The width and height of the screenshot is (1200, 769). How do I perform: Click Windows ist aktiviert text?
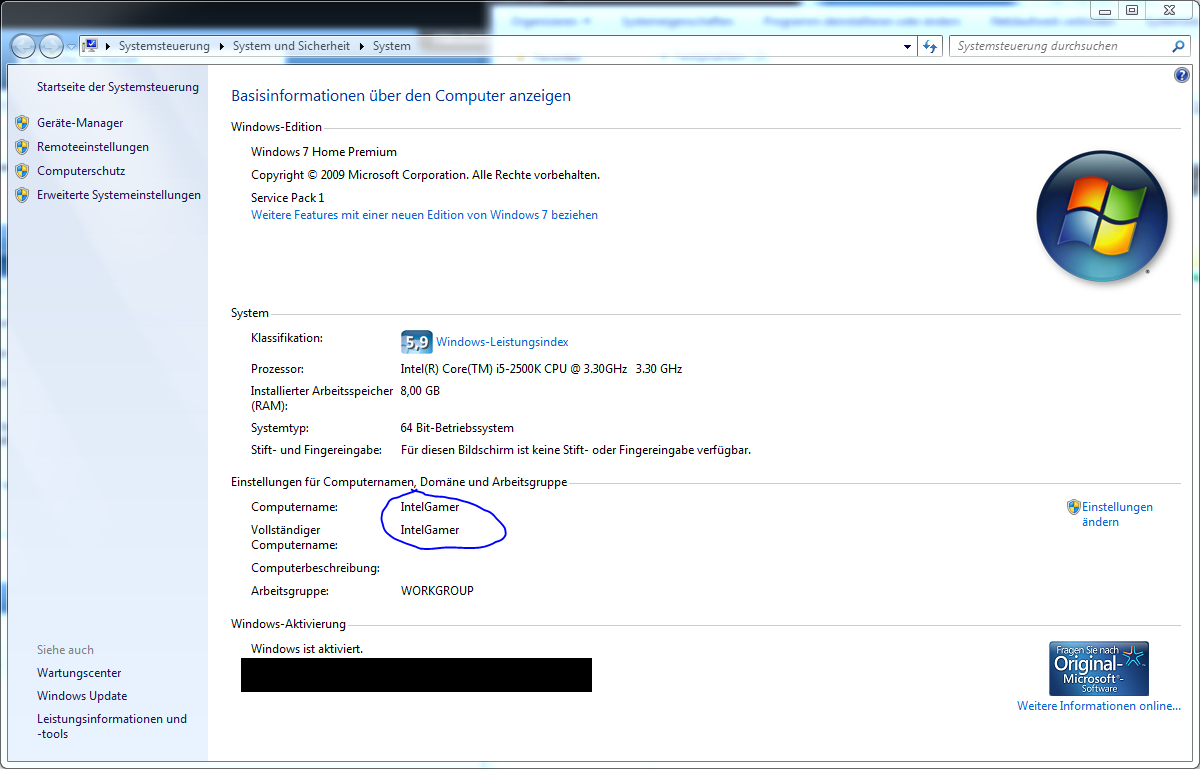tap(307, 649)
